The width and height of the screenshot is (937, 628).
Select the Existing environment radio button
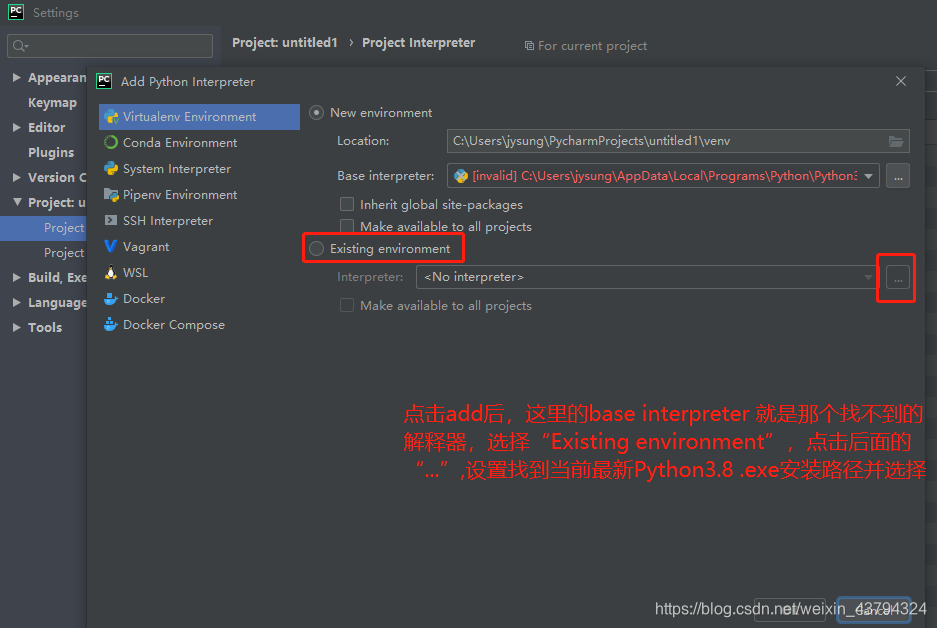coord(317,249)
